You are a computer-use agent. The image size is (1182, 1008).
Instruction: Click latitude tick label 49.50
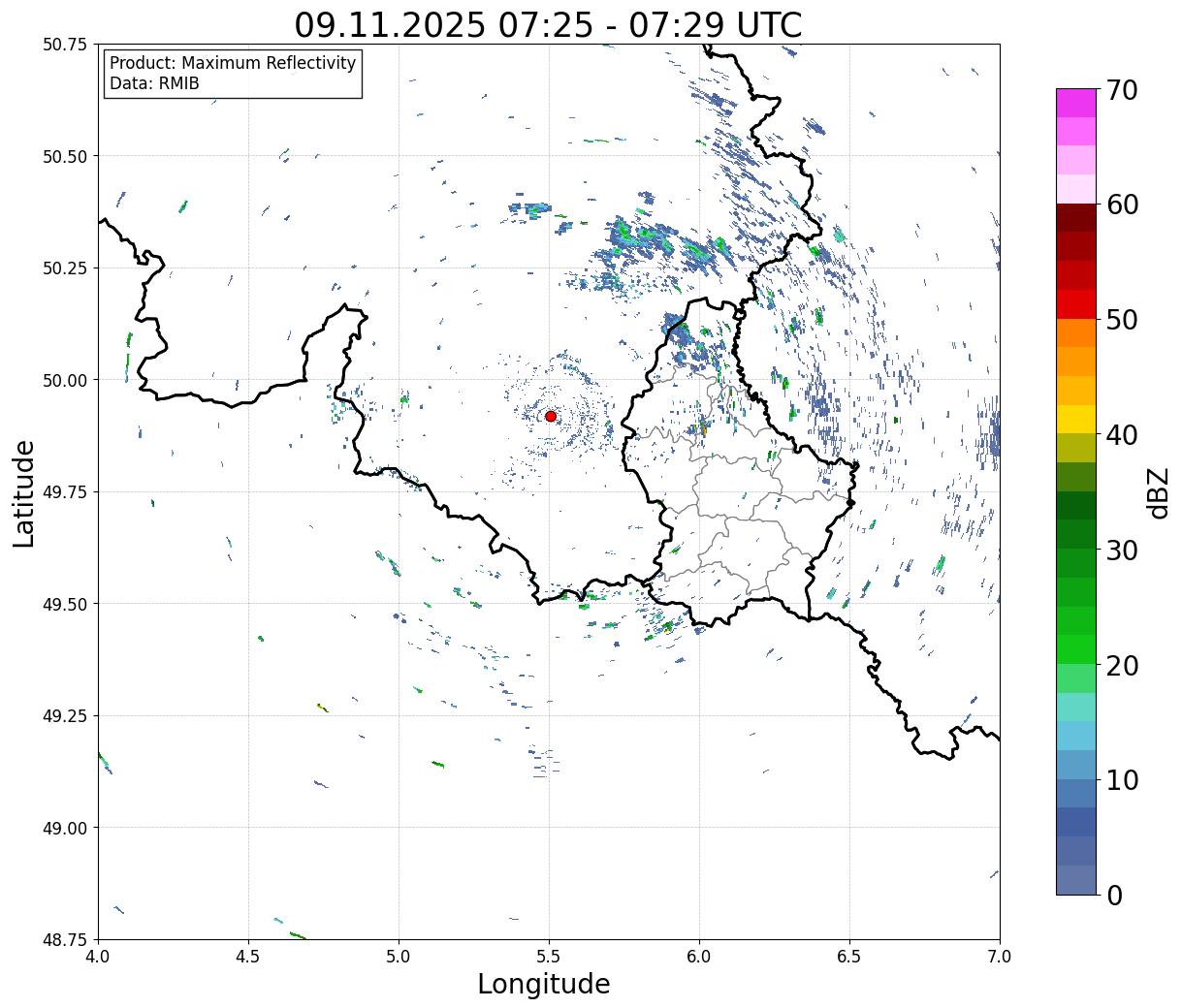click(65, 604)
